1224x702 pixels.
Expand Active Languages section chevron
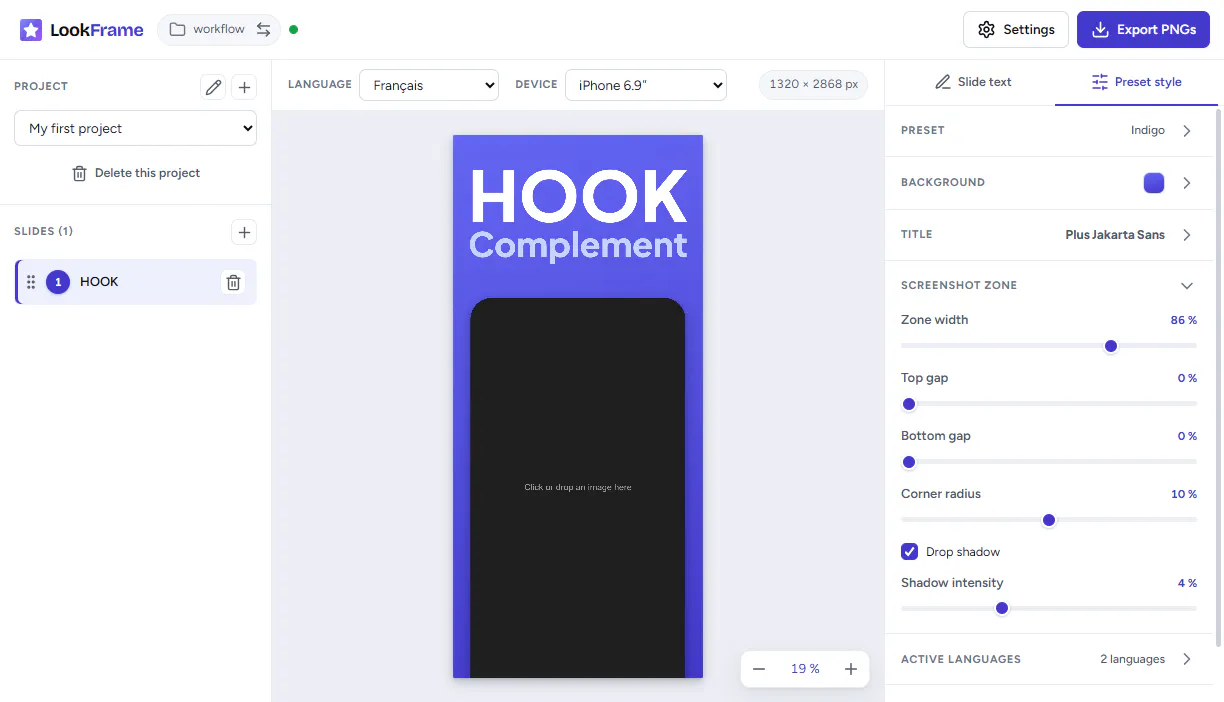[1187, 659]
